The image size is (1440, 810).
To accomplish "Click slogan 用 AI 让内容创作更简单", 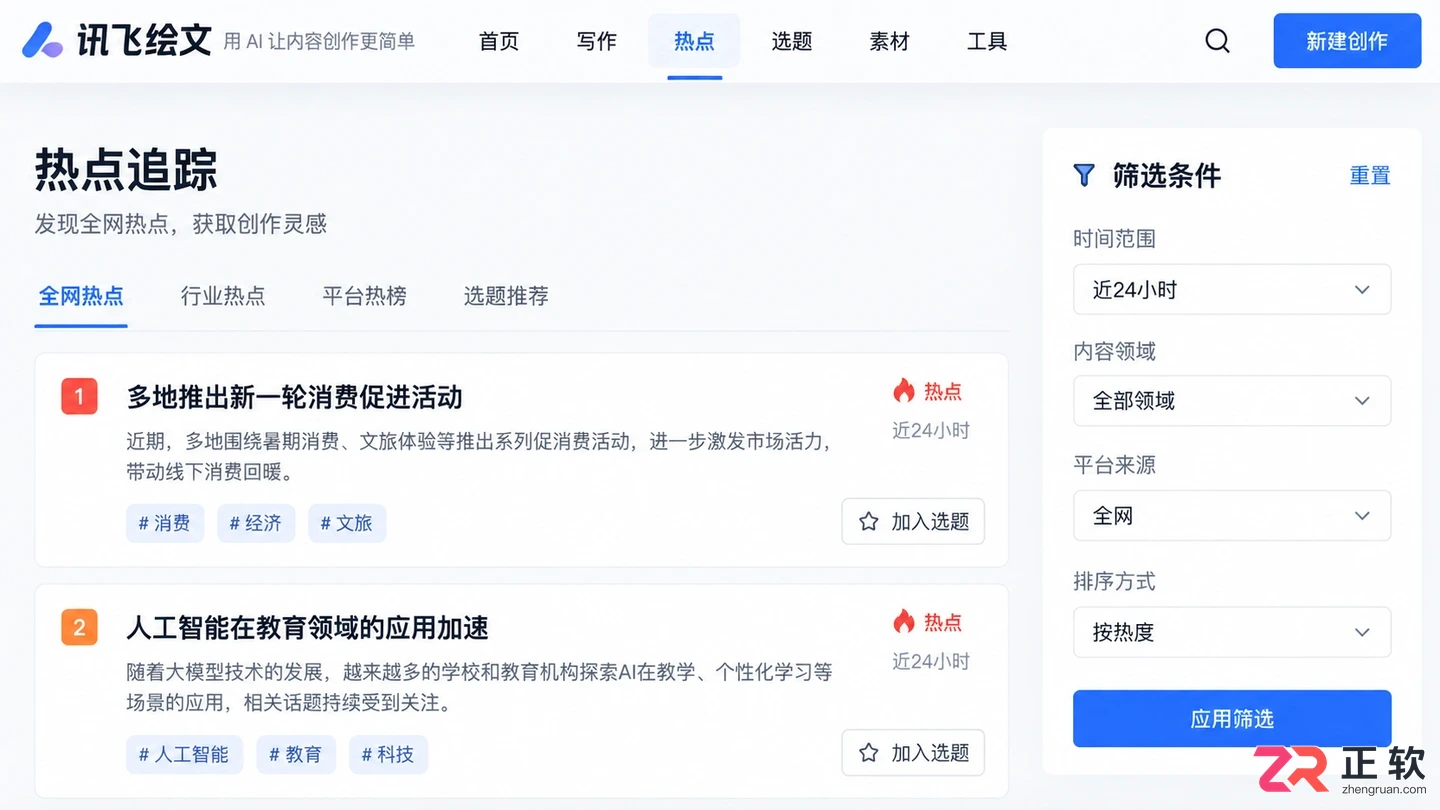I will pyautogui.click(x=319, y=42).
